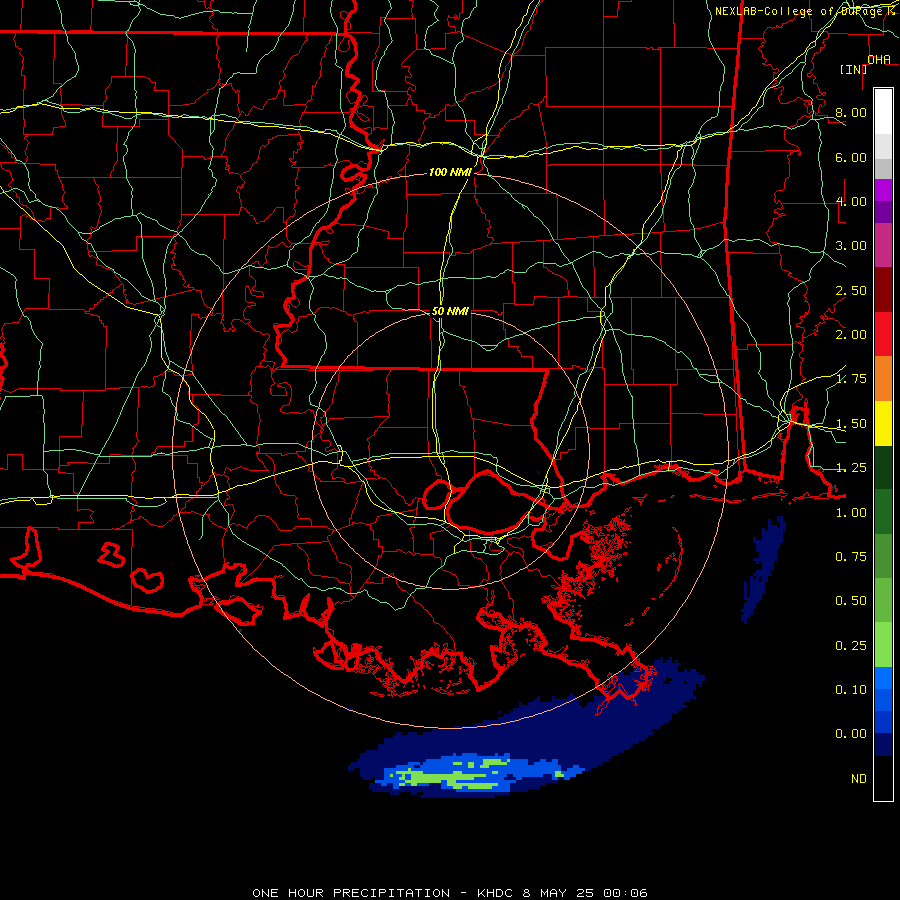Image resolution: width=900 pixels, height=900 pixels.
Task: Click the 2.00 legend value
Action: tap(851, 335)
